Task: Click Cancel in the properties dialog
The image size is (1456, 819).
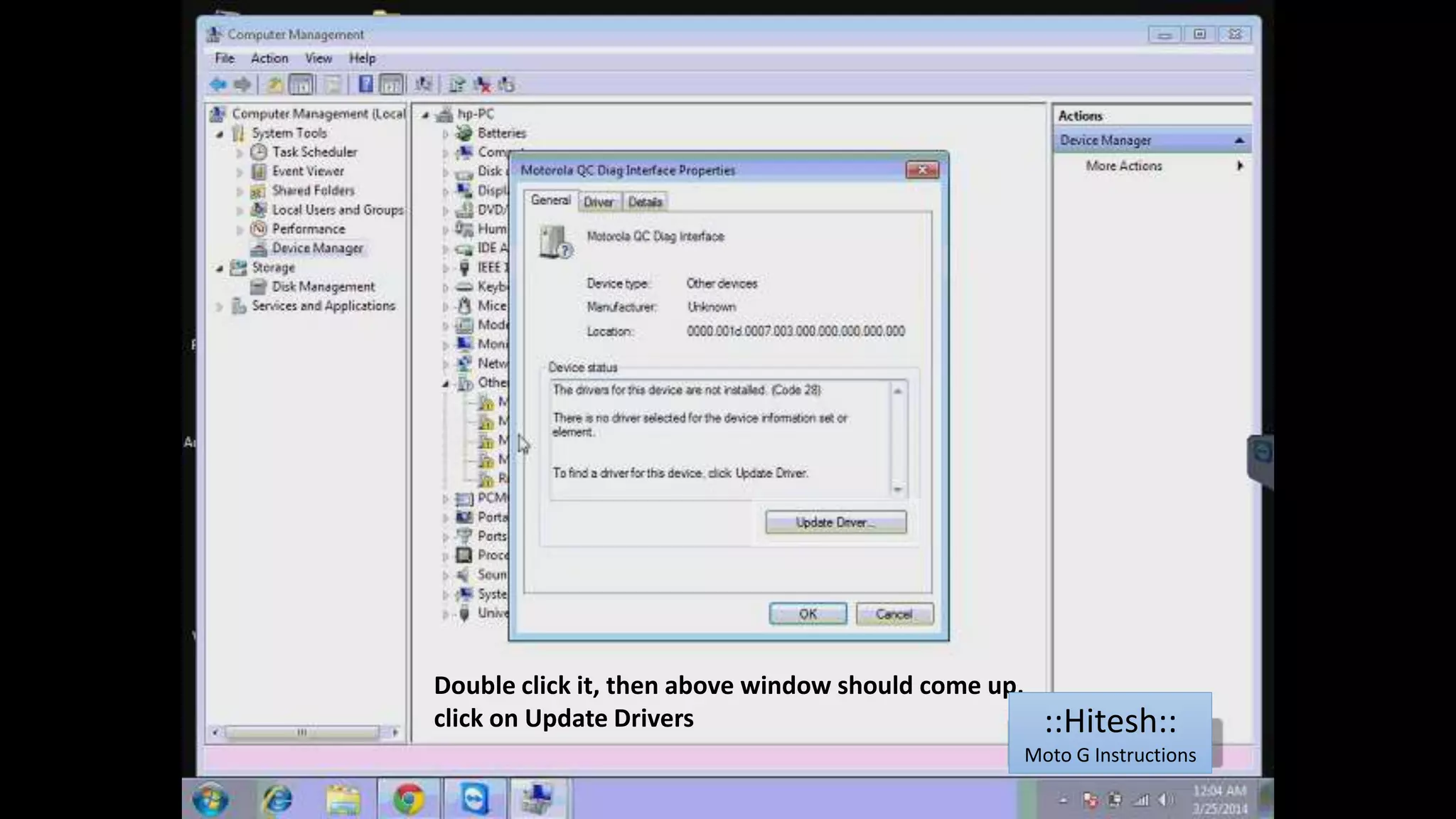Action: [894, 614]
